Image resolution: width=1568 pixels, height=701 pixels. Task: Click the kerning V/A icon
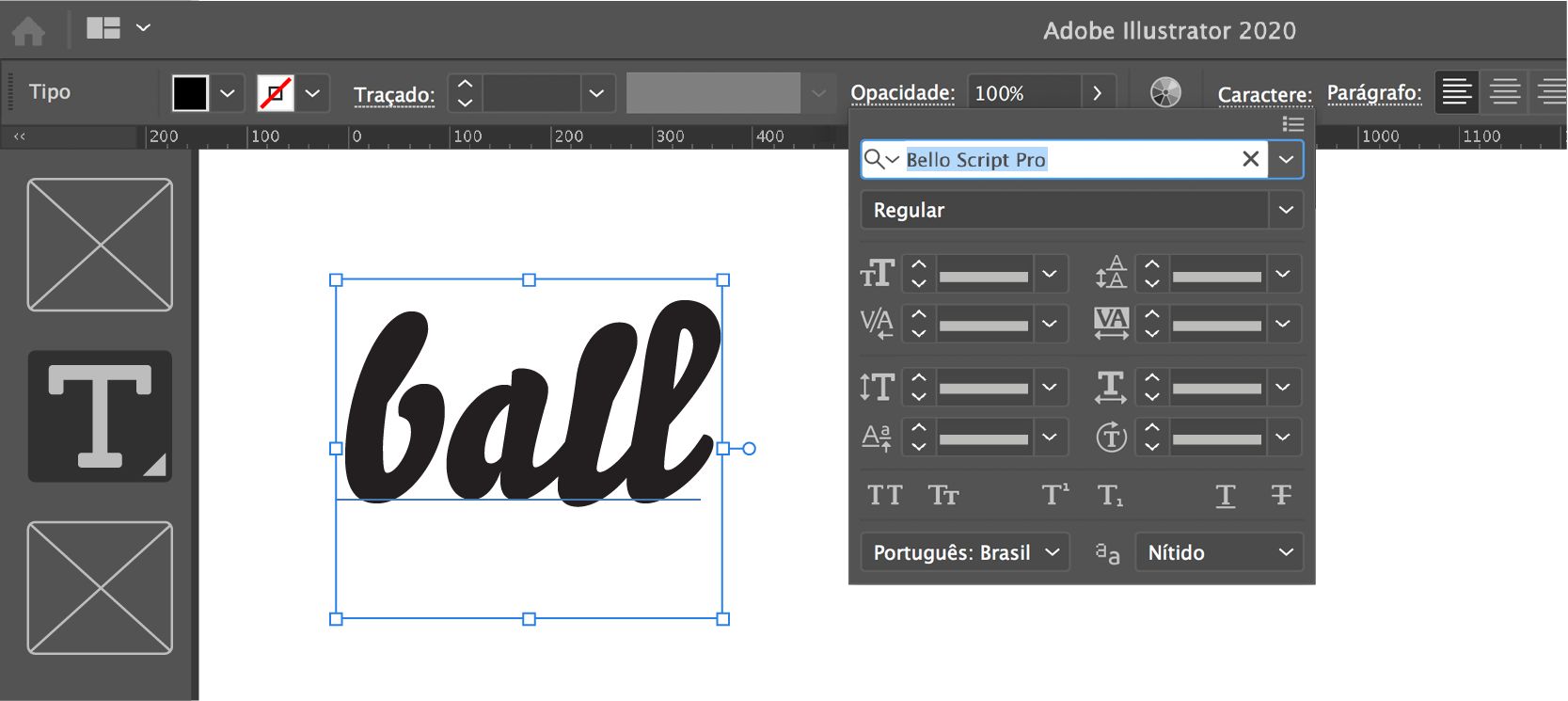tap(877, 324)
